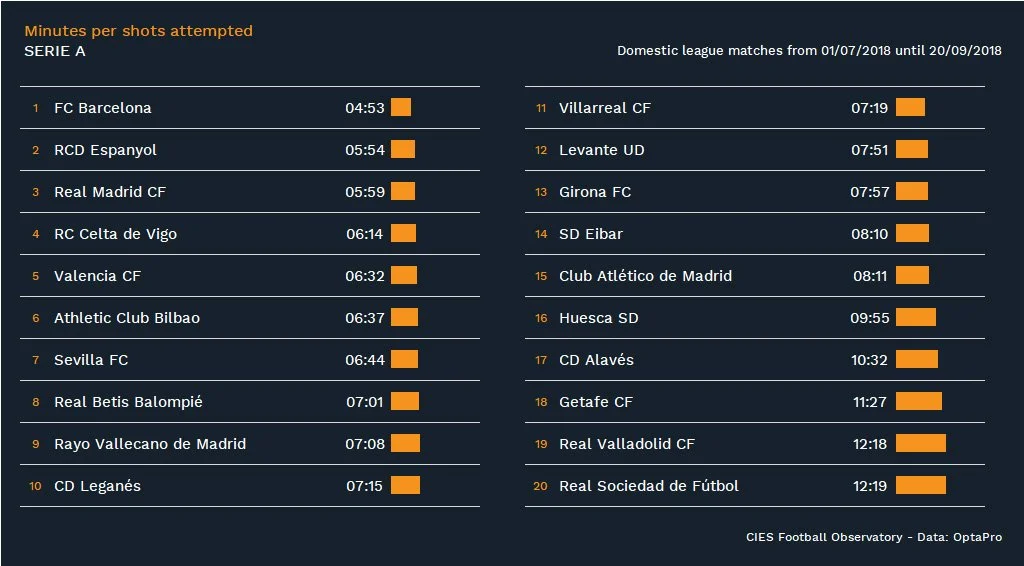Viewport: 1024px width, 566px height.
Task: Choose Club Atlético de Madrid entry
Action: [x=645, y=276]
